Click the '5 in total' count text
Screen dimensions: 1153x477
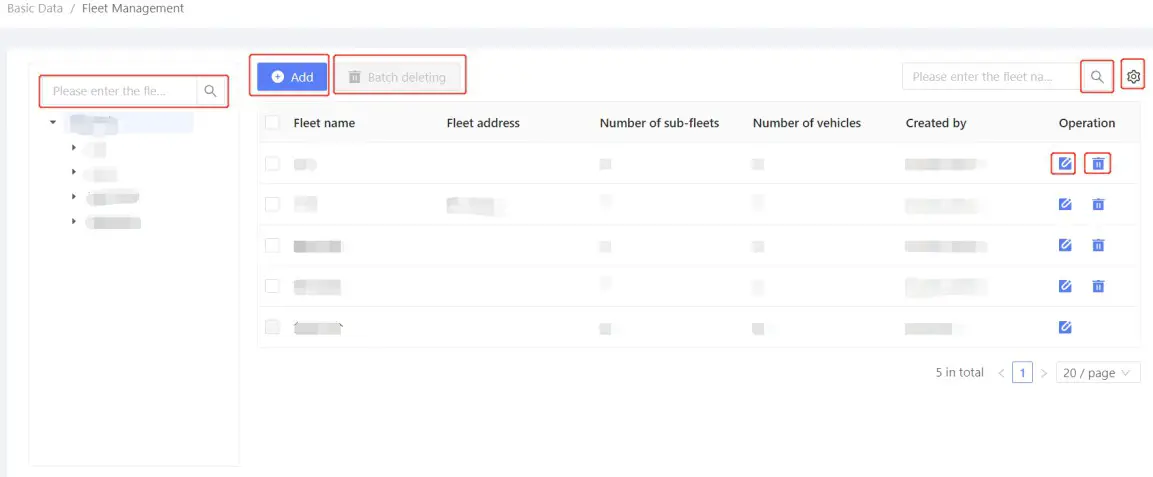coord(960,373)
